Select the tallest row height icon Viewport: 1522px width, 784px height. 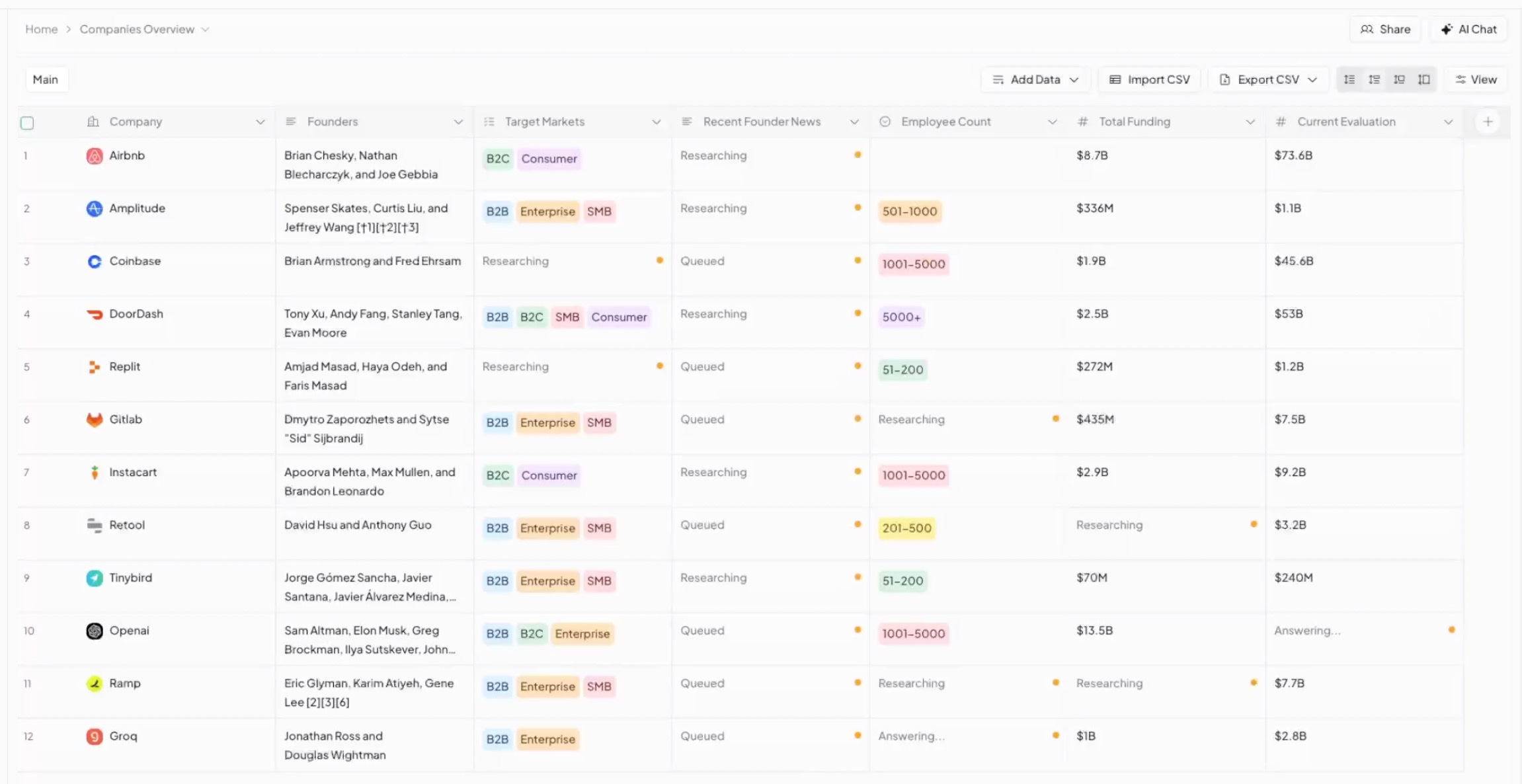pos(1424,79)
